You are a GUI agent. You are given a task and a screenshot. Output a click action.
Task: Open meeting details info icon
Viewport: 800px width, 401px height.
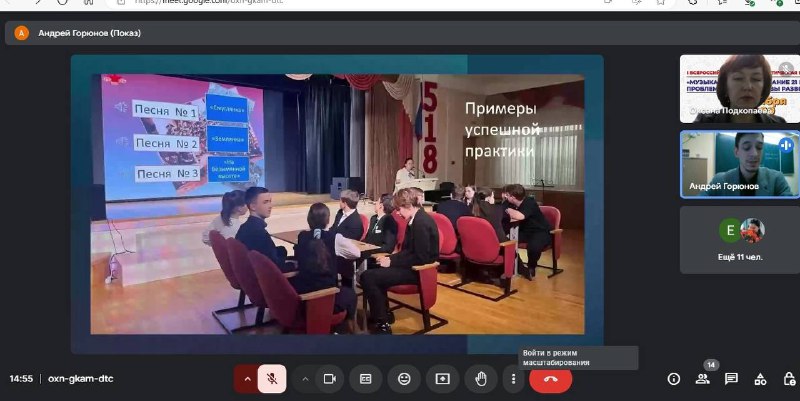point(673,379)
